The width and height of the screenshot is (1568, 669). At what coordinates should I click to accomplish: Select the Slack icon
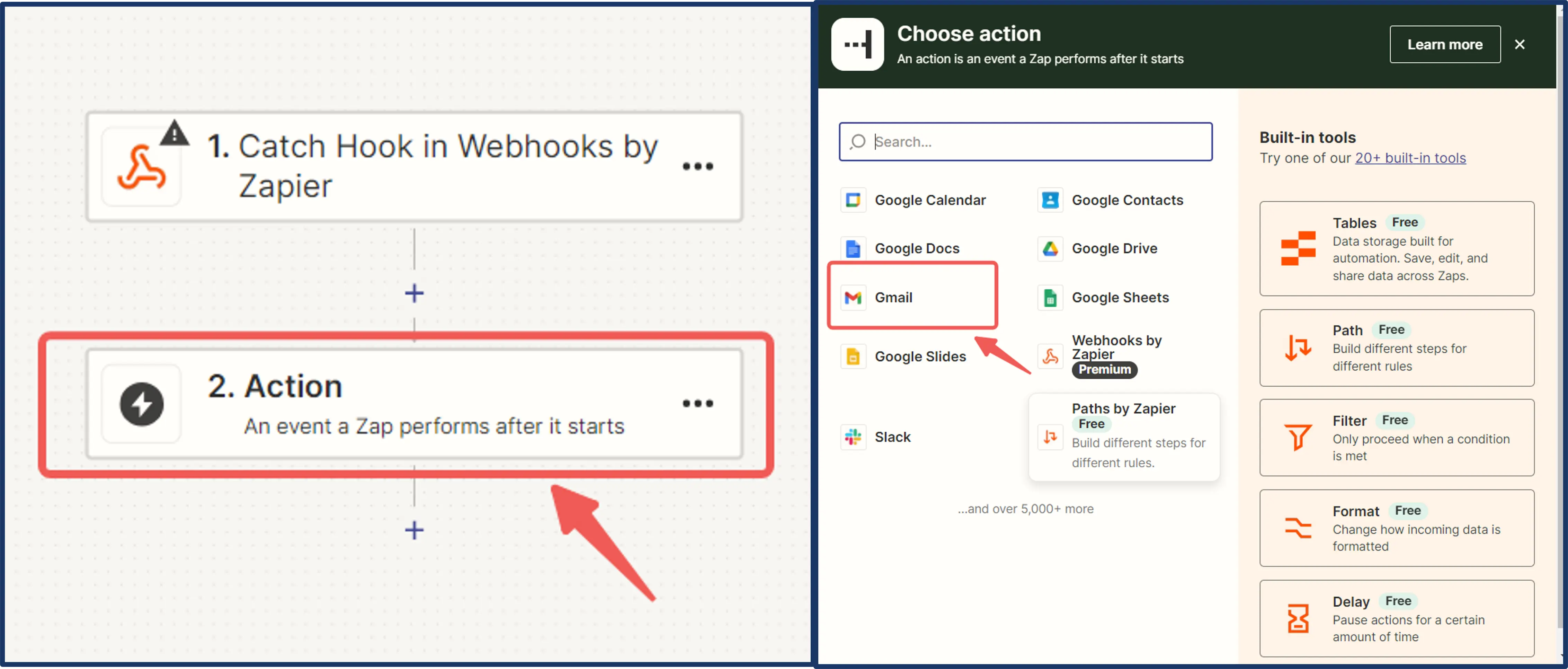(853, 437)
